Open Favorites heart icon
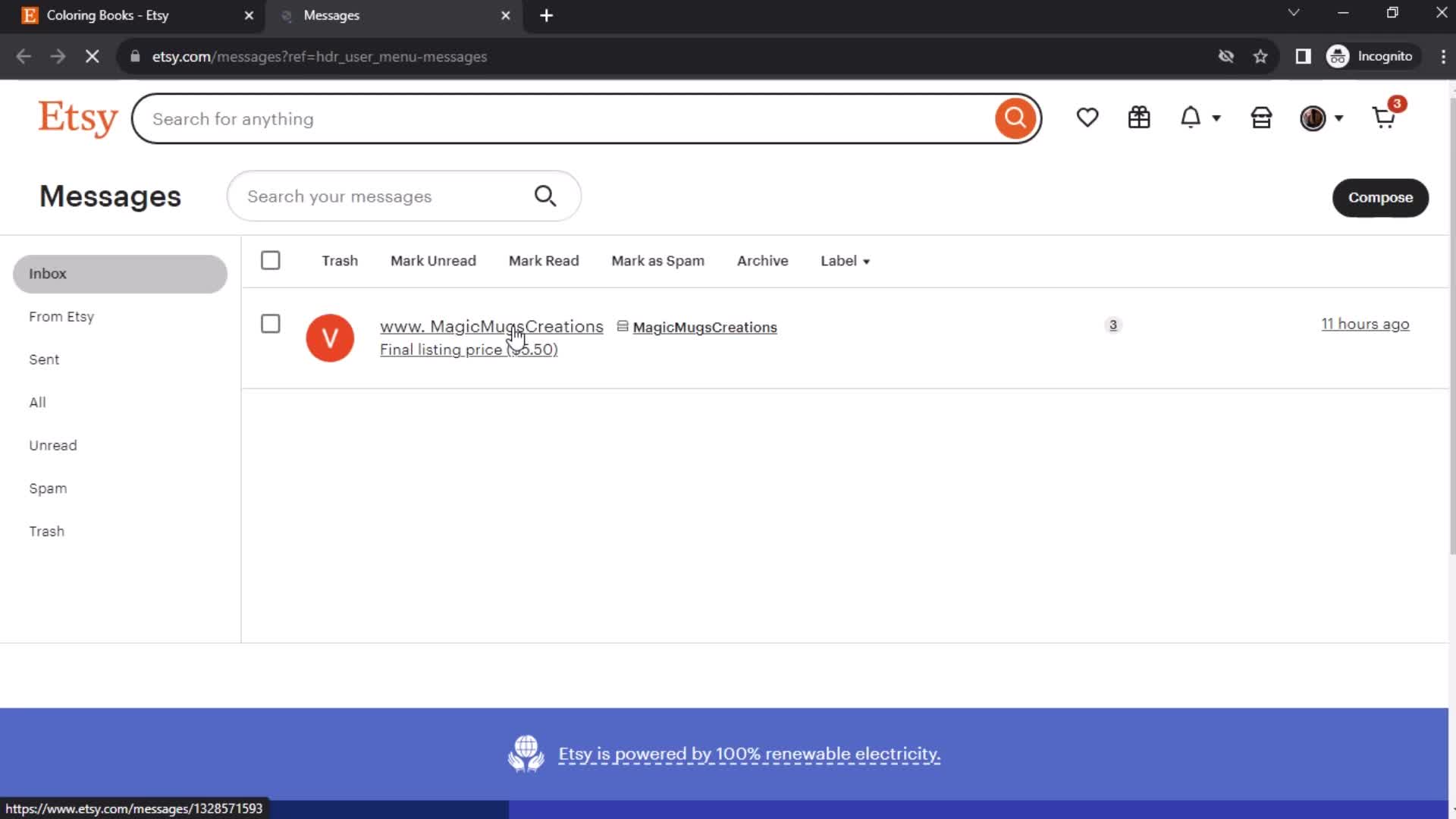This screenshot has height=819, width=1456. coord(1087,118)
